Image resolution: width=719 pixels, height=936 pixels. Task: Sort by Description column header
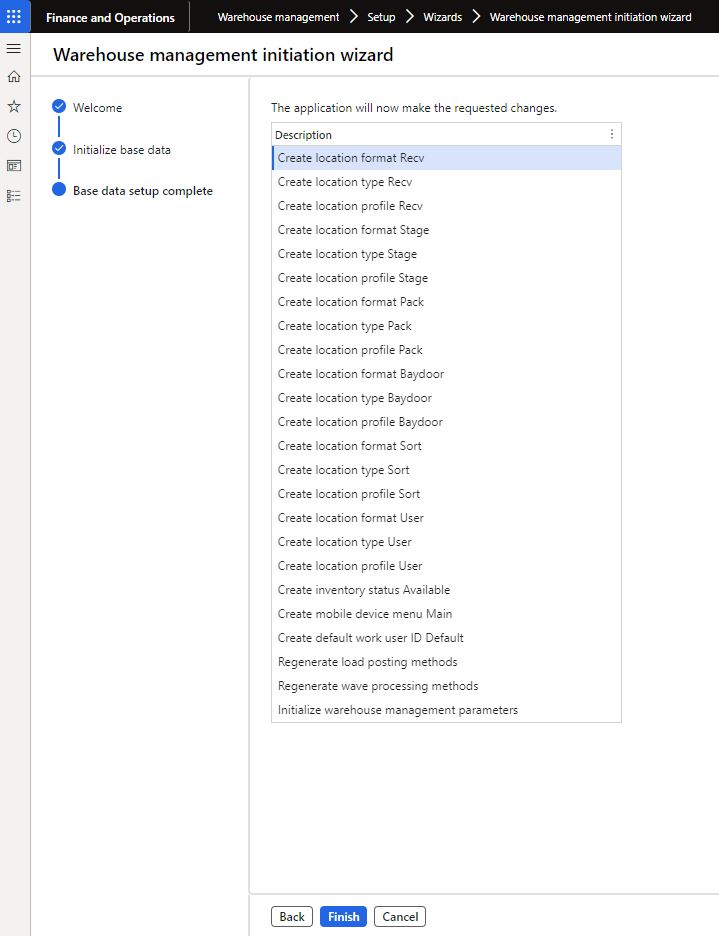tap(304, 135)
